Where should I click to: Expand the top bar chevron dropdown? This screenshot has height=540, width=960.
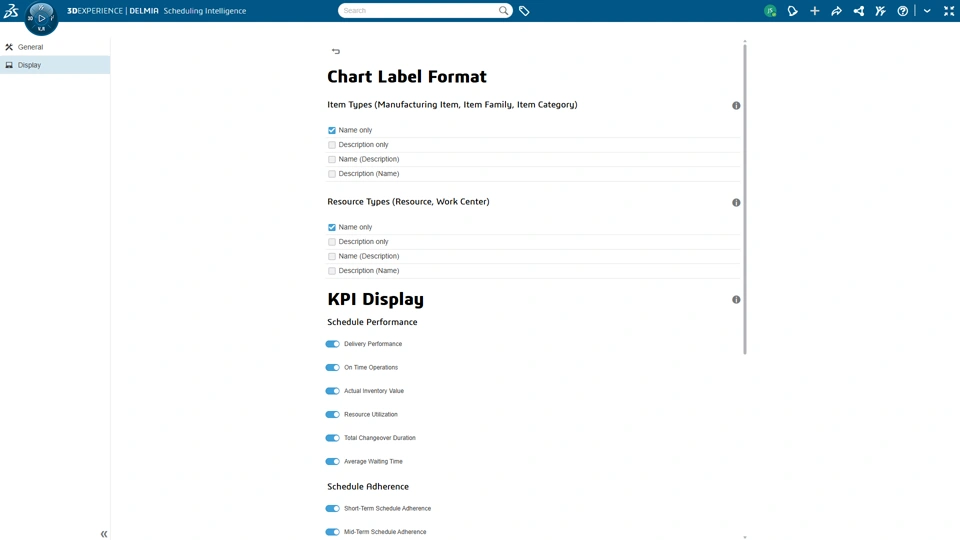pyautogui.click(x=927, y=11)
